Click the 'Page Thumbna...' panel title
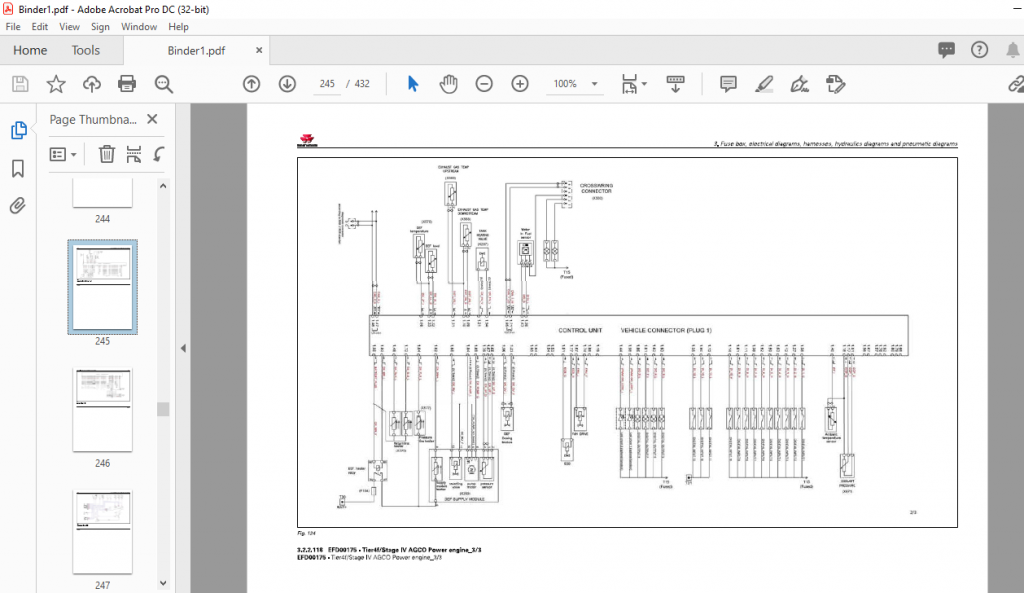 point(93,120)
